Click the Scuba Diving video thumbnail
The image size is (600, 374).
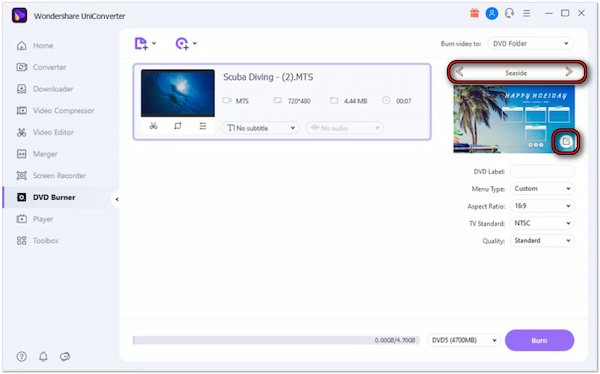(x=178, y=93)
